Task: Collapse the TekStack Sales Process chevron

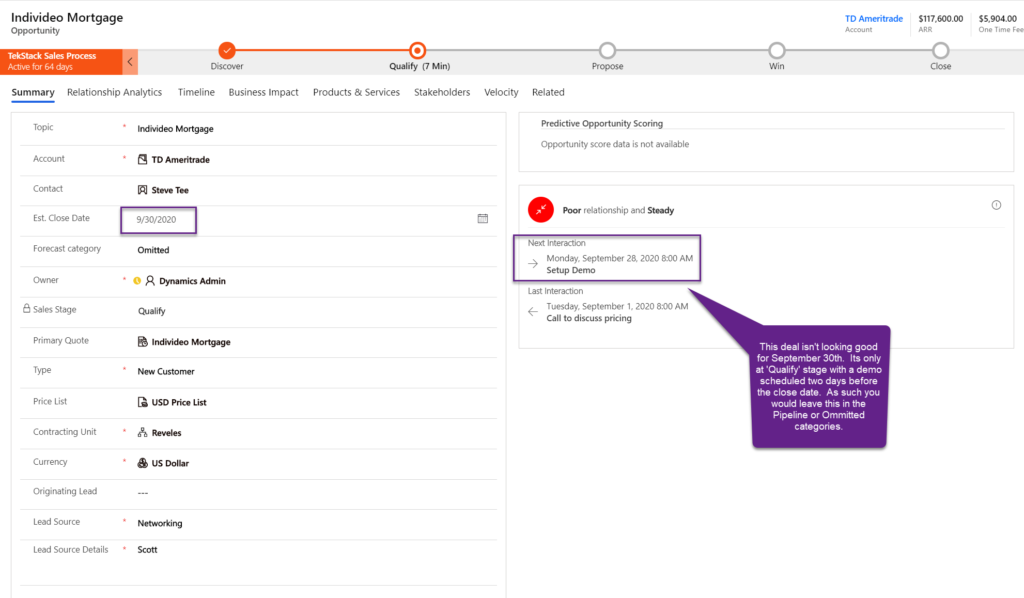Action: [130, 62]
